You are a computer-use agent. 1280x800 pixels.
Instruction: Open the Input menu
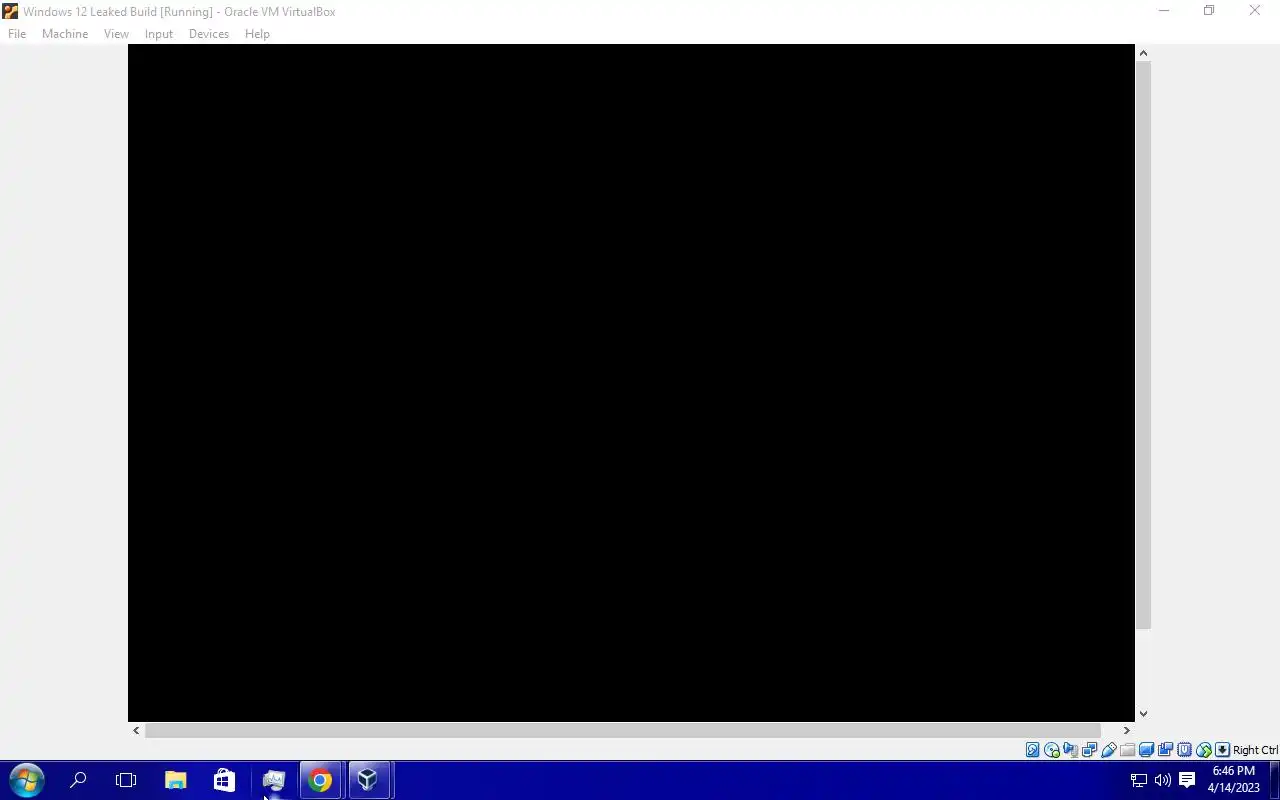click(x=159, y=34)
